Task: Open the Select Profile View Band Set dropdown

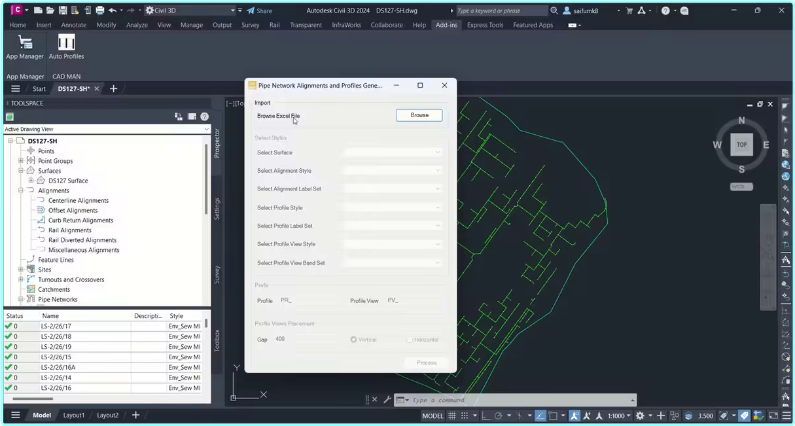Action: coord(392,263)
